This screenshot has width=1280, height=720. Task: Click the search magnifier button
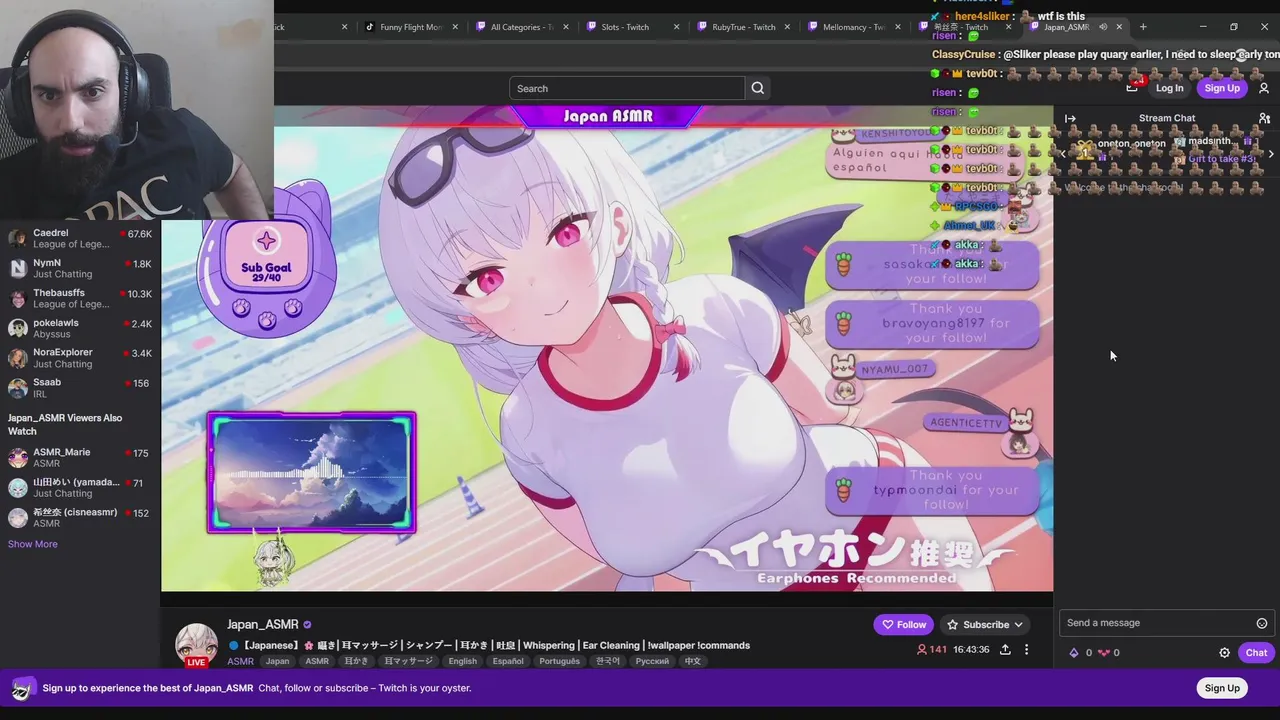pos(758,88)
